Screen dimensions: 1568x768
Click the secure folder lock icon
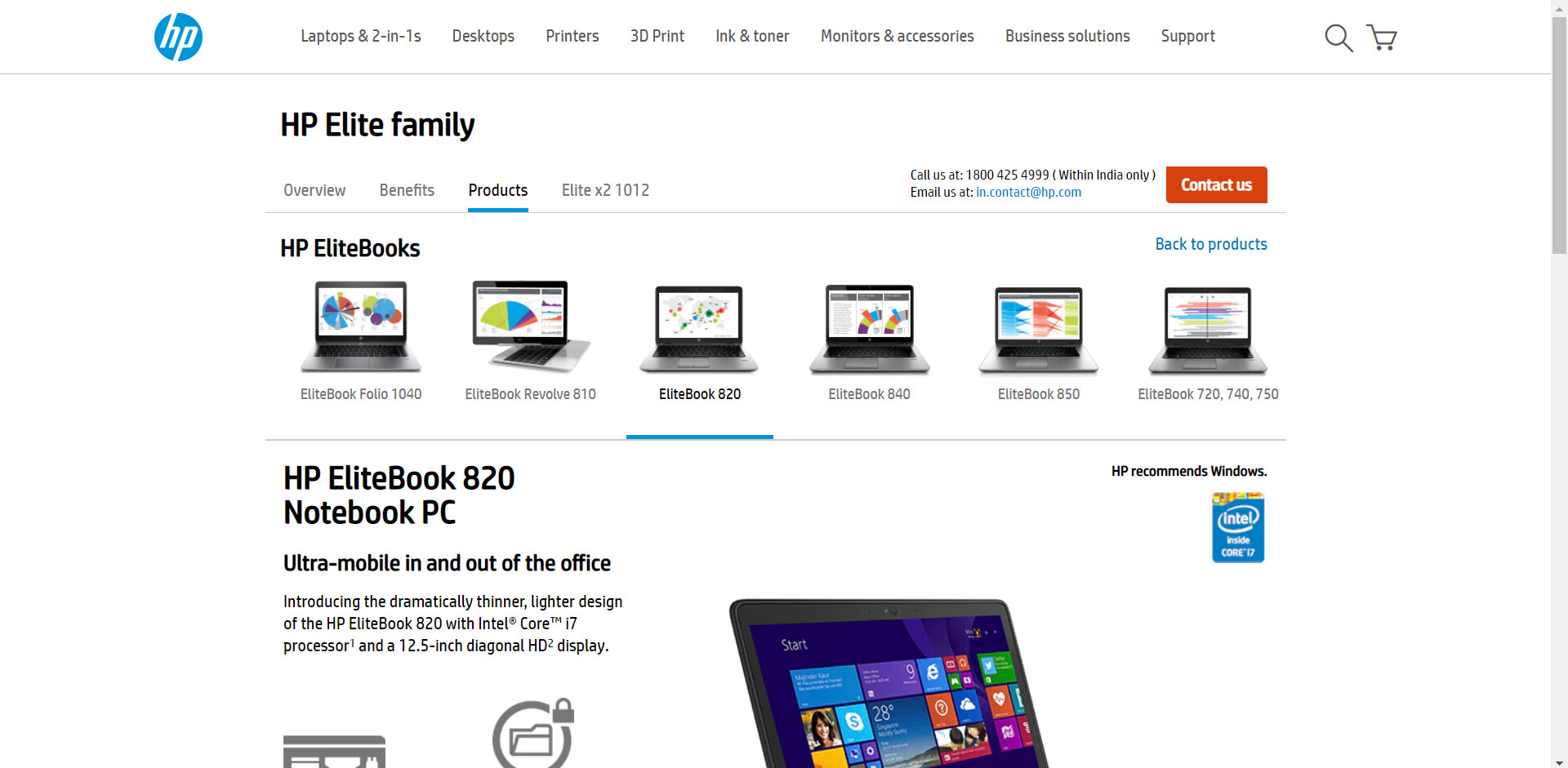pos(533,733)
